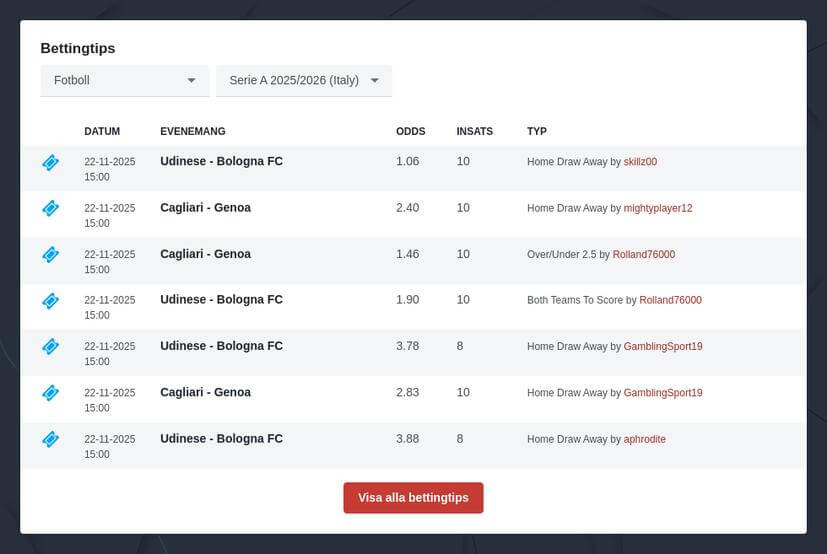827x554 pixels.
Task: Open GamblingSport19 link on Udinese tip
Action: (663, 347)
